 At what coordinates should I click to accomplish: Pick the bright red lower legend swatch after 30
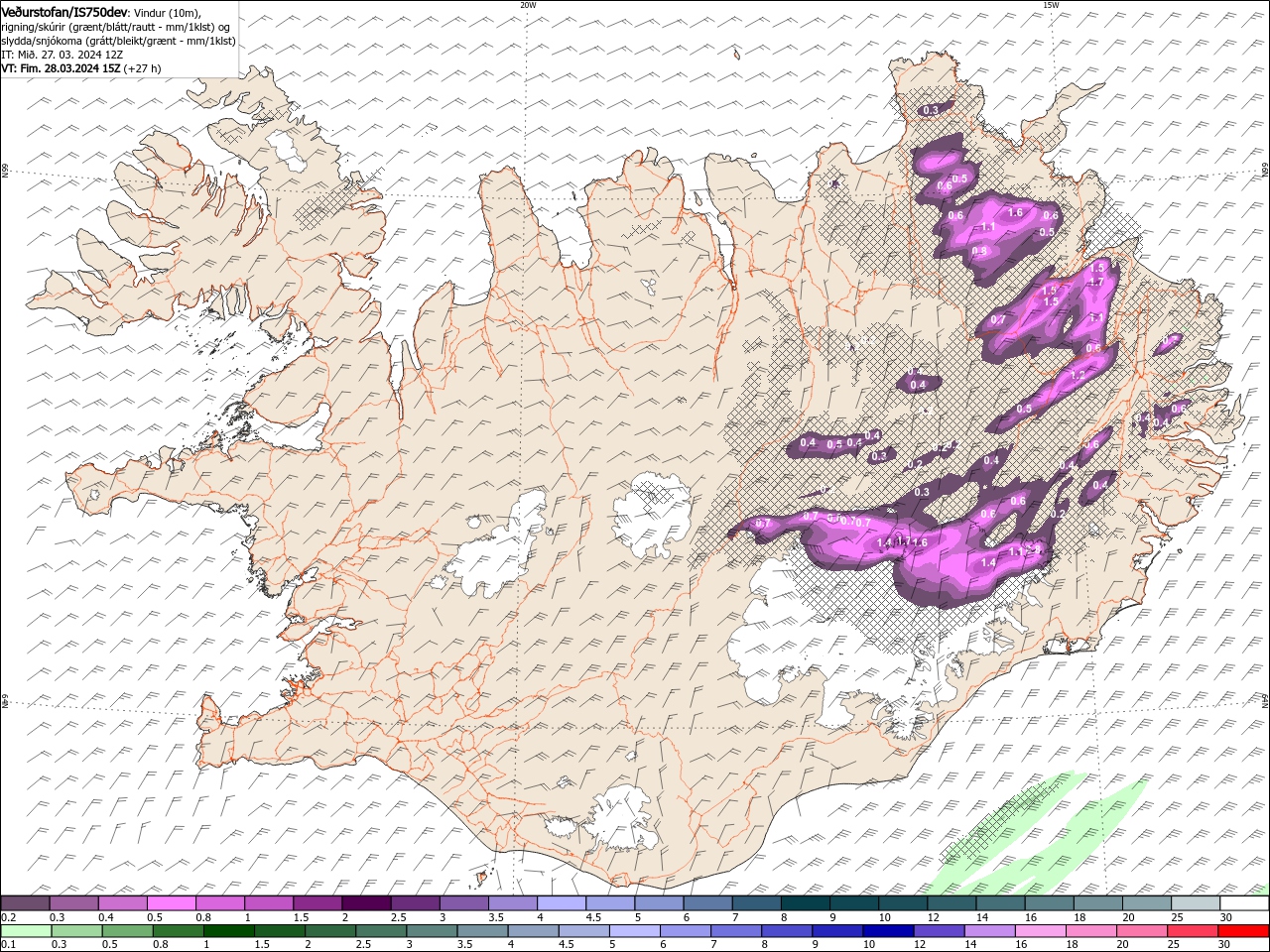(1243, 931)
